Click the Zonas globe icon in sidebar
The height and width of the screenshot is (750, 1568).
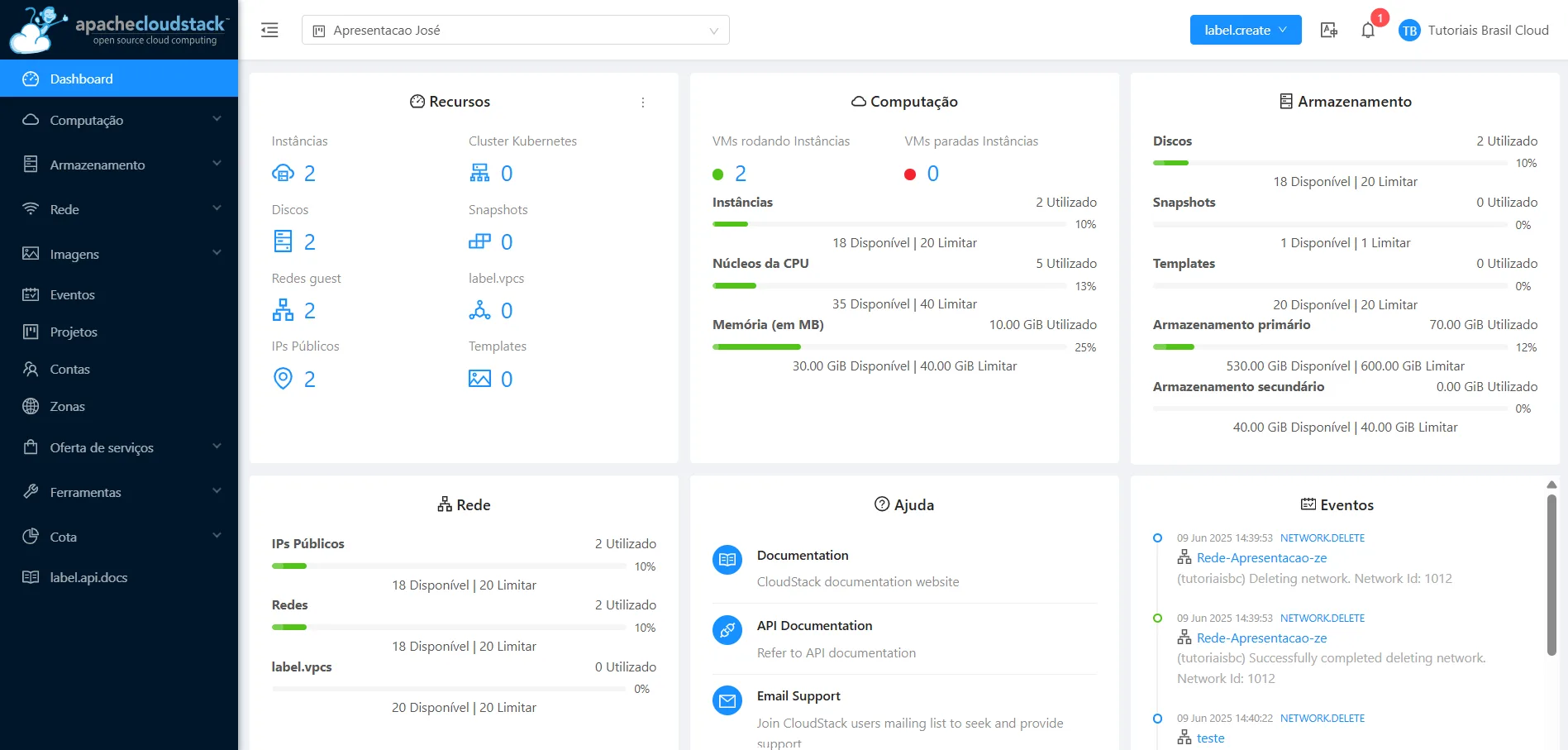tap(31, 406)
